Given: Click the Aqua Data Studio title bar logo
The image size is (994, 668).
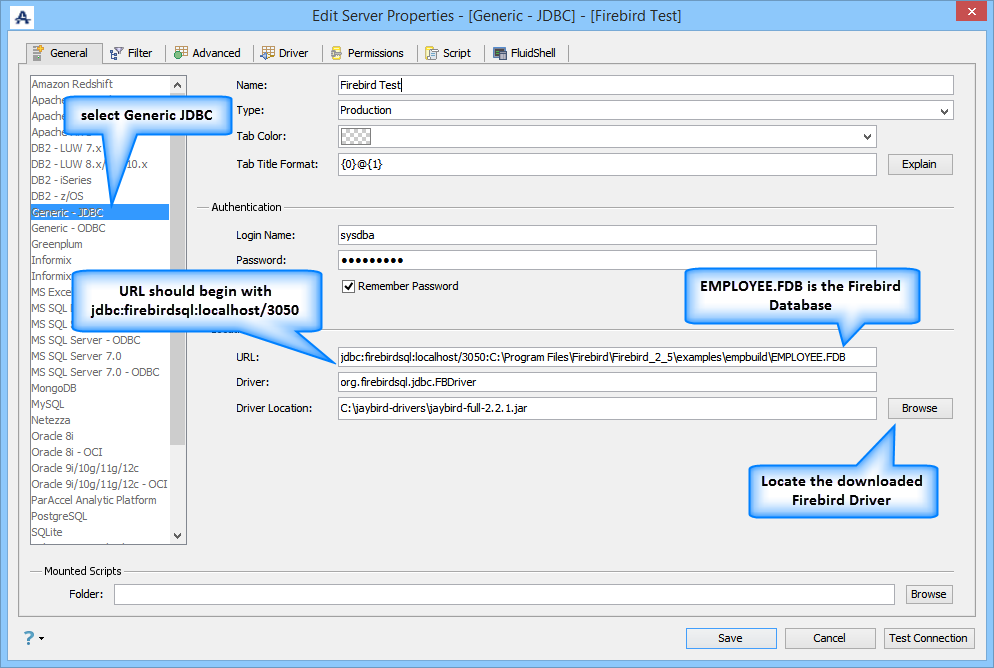Looking at the screenshot, I should click(22, 17).
